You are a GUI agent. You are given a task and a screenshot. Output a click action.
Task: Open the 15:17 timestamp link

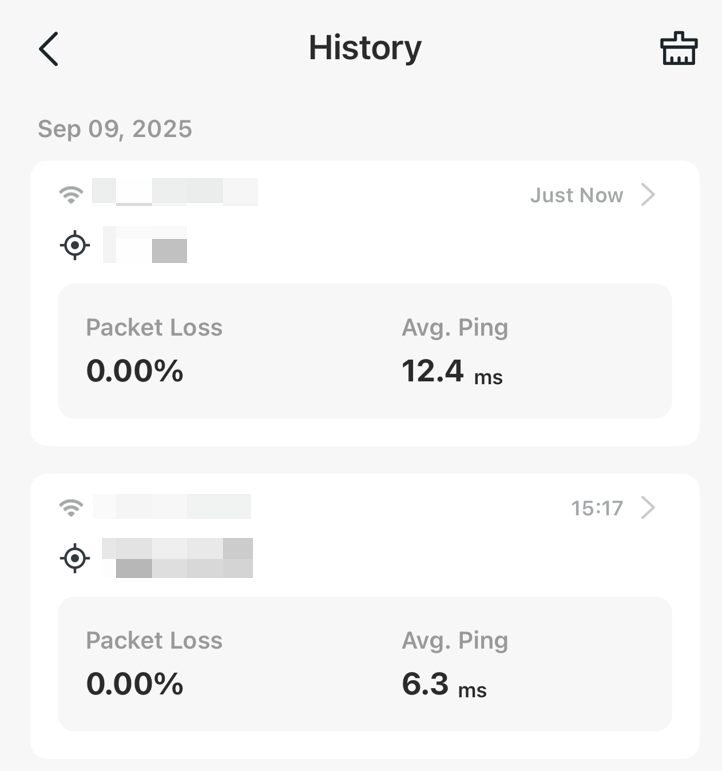(x=596, y=508)
